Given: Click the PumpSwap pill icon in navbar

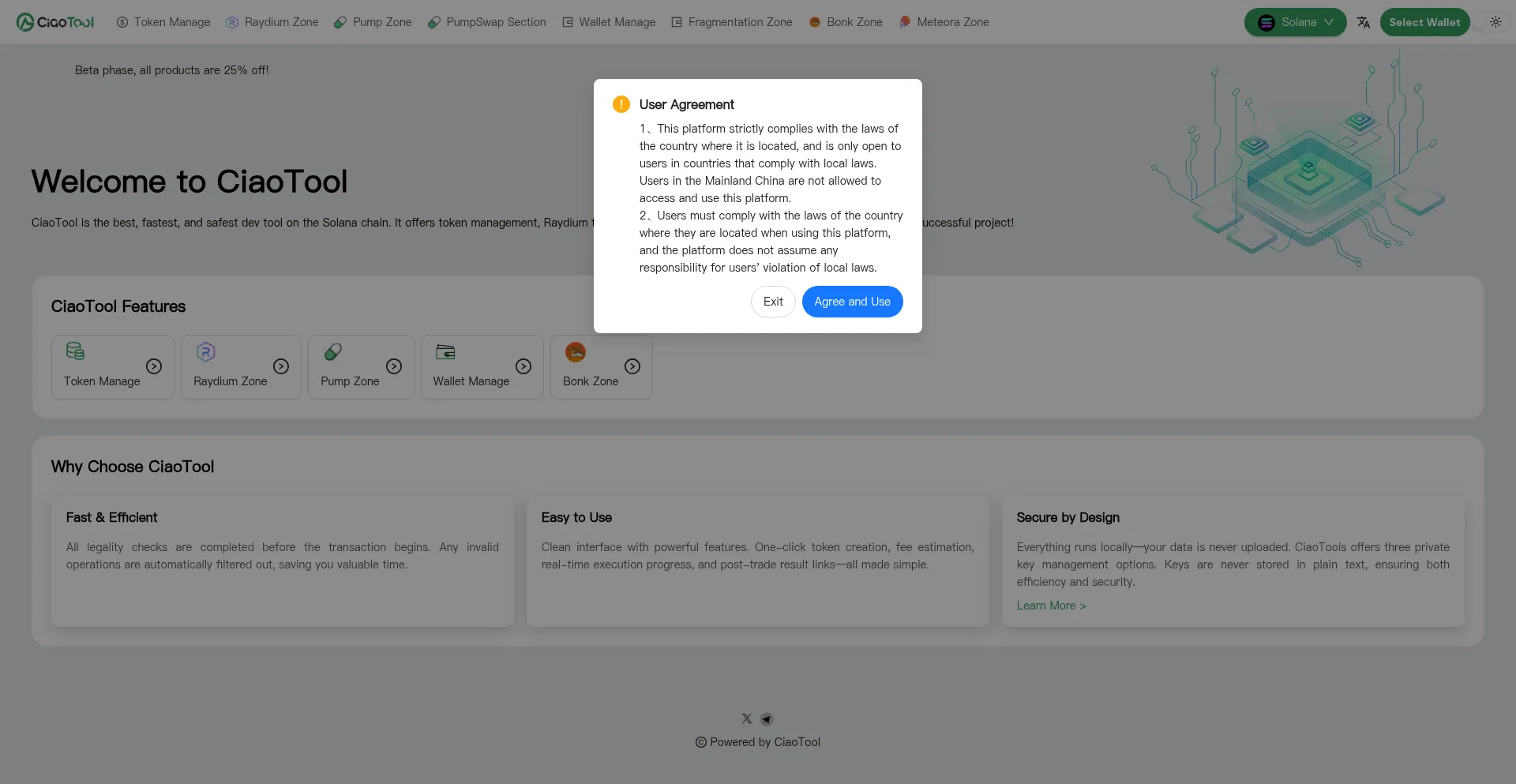Looking at the screenshot, I should 434,22.
